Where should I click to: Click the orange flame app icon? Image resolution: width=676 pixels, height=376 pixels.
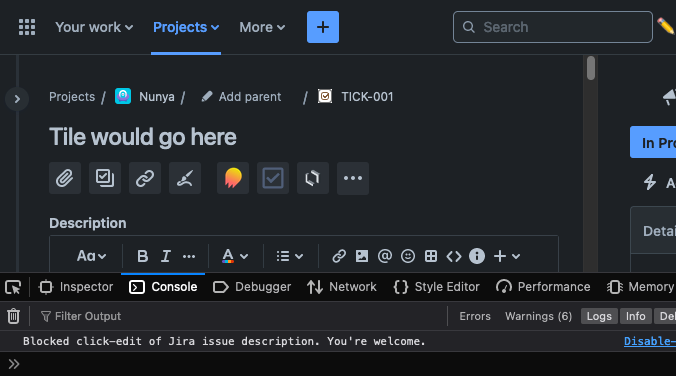click(x=233, y=178)
